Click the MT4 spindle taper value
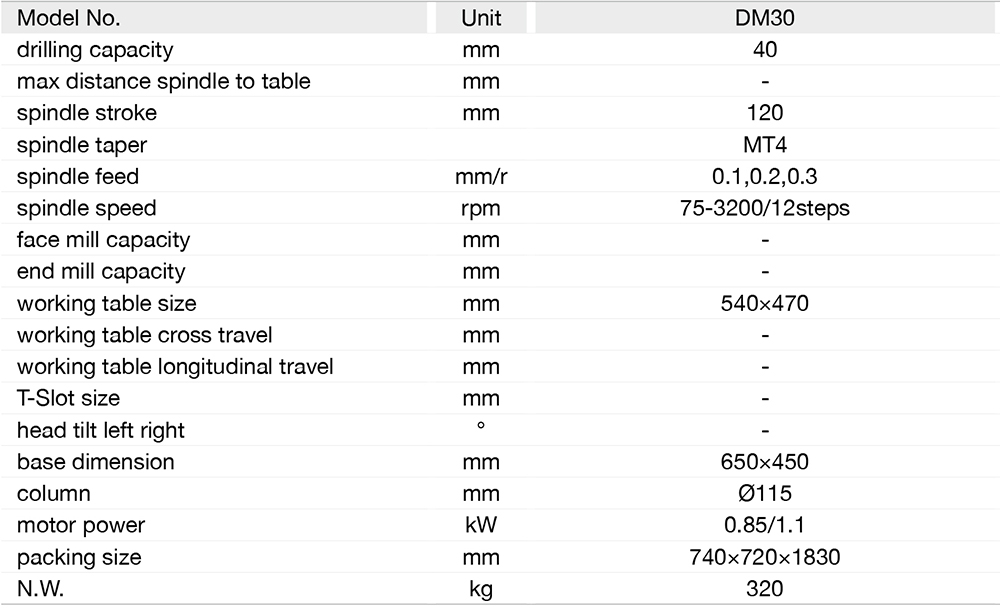The width and height of the screenshot is (1000, 609). [x=764, y=145]
